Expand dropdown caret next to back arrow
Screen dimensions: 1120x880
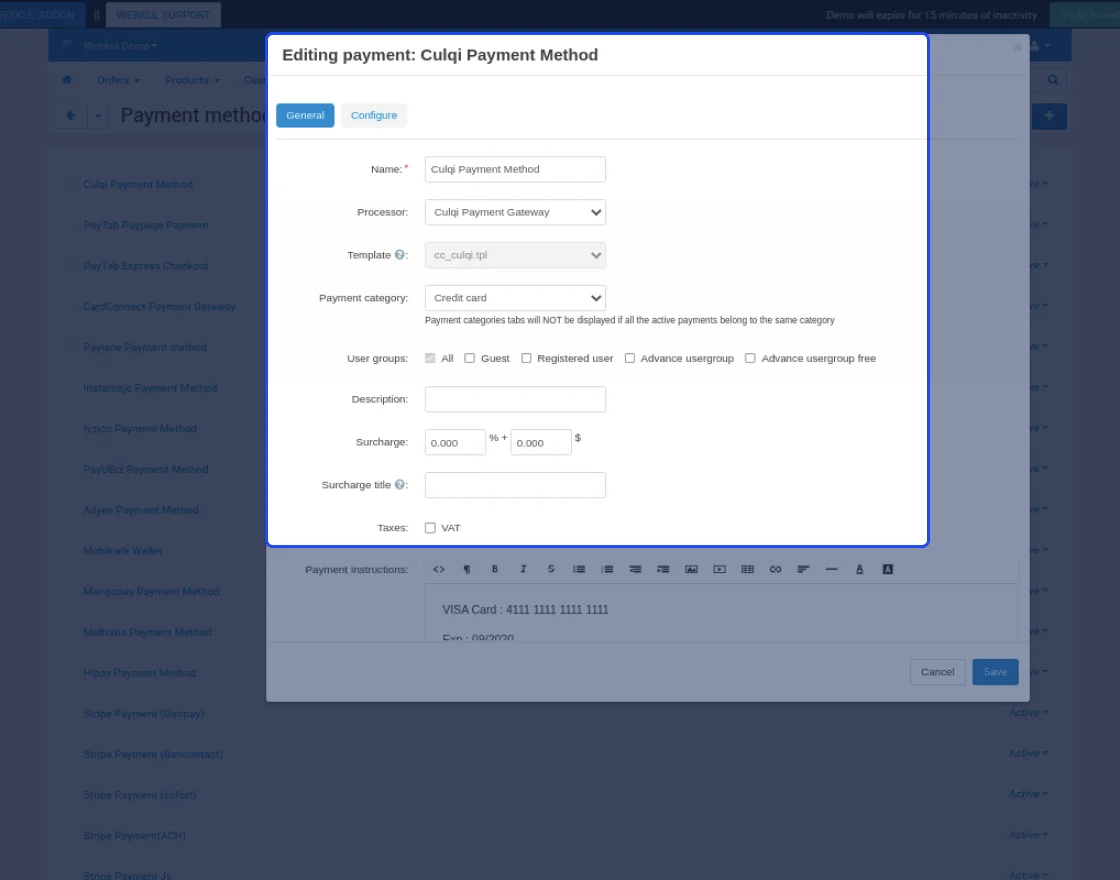(98, 115)
